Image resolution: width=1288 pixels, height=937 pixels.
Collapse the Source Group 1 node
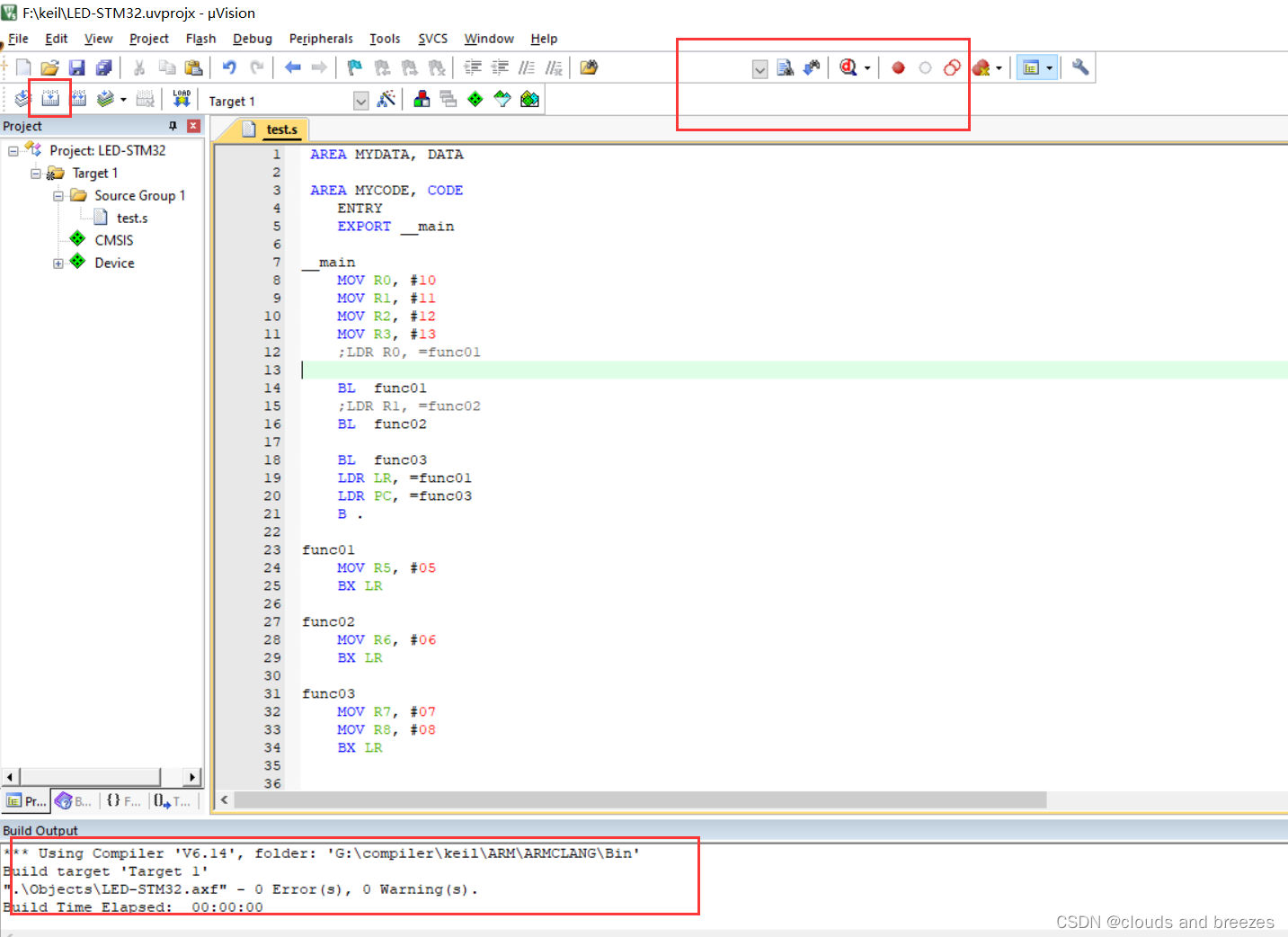click(58, 196)
